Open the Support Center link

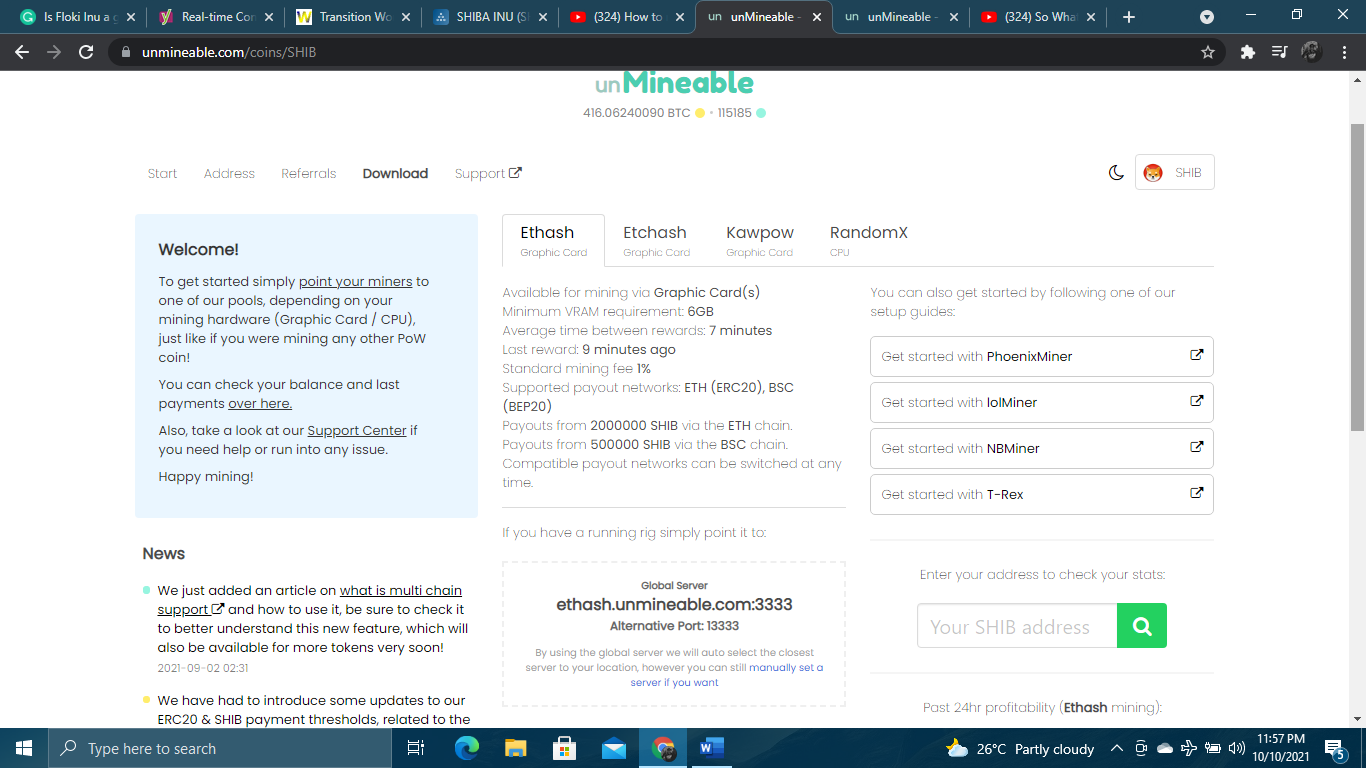pyautogui.click(x=357, y=430)
